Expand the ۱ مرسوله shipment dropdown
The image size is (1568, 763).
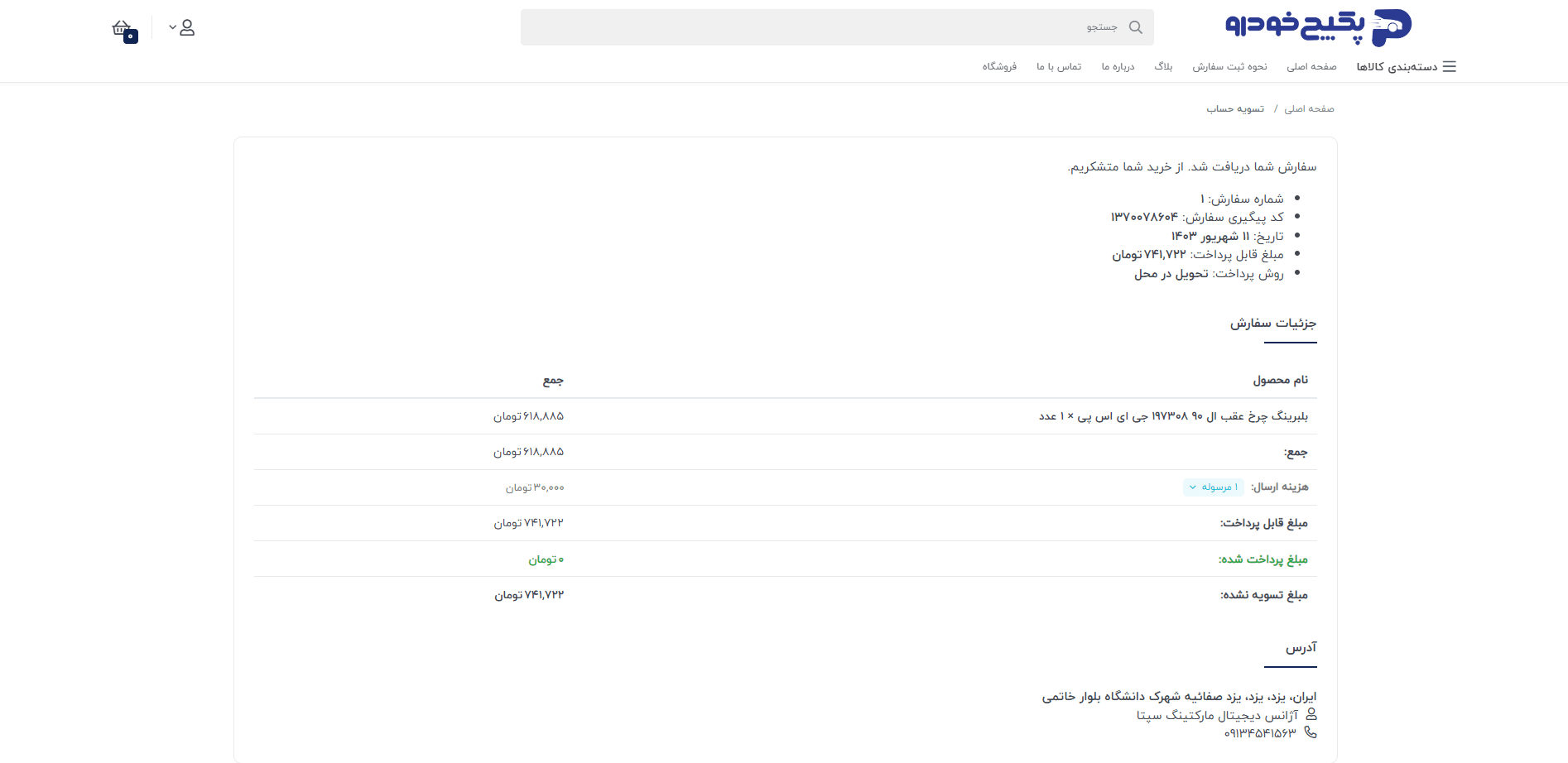(x=1214, y=487)
